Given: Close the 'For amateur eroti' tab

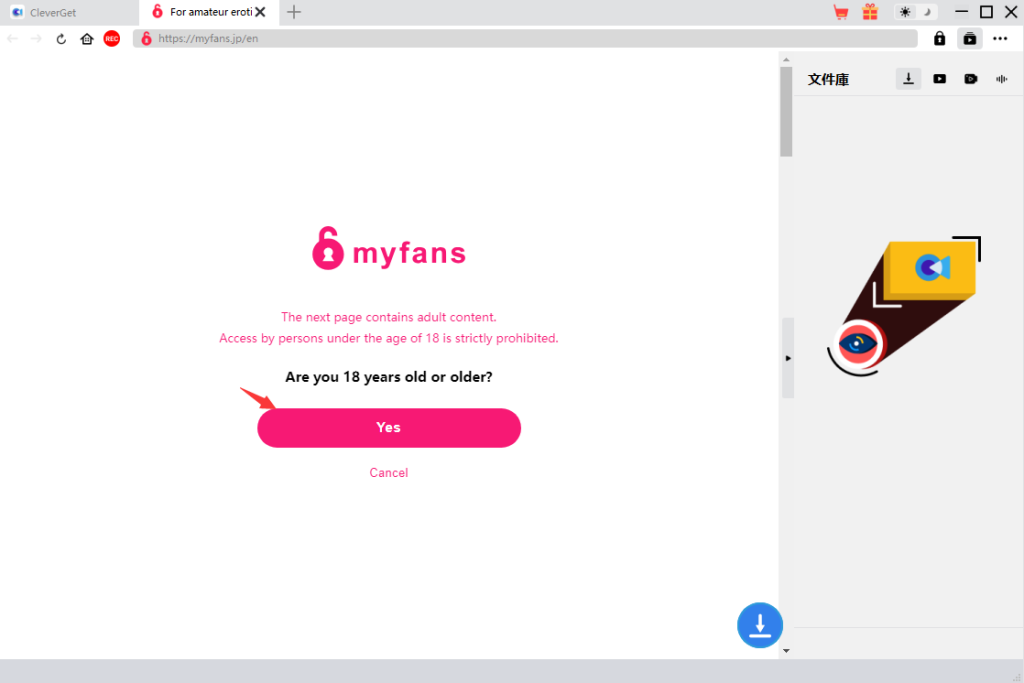Looking at the screenshot, I should (x=261, y=12).
